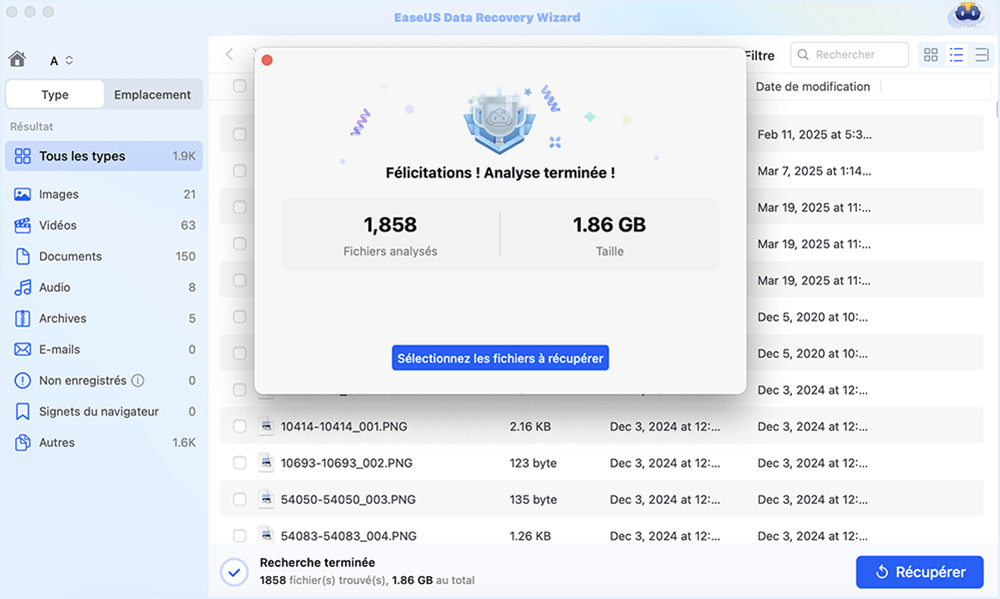1000x599 pixels.
Task: Check the box for 54050-54050_003.PNG
Action: click(240, 499)
